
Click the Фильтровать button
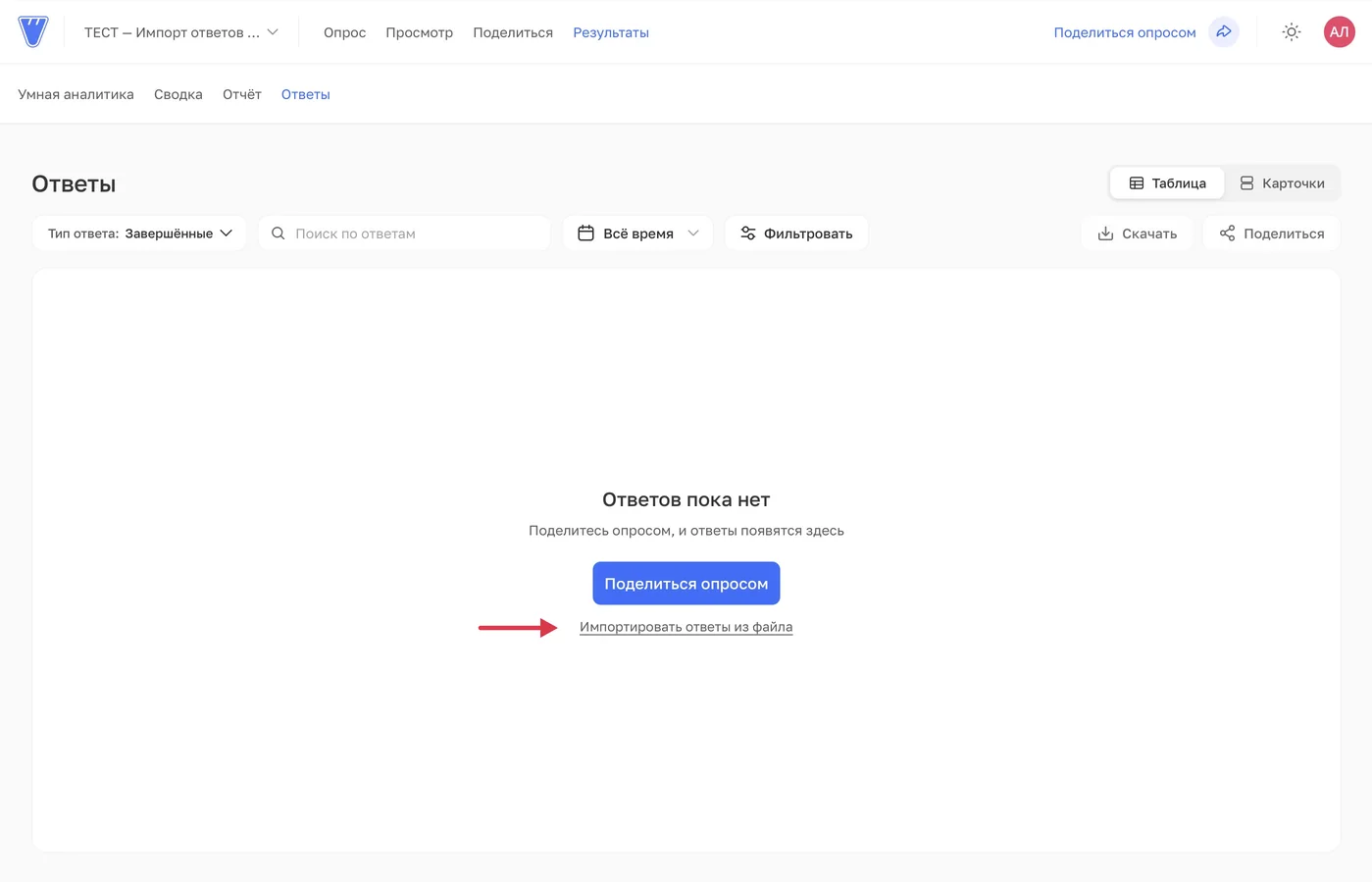coord(796,233)
